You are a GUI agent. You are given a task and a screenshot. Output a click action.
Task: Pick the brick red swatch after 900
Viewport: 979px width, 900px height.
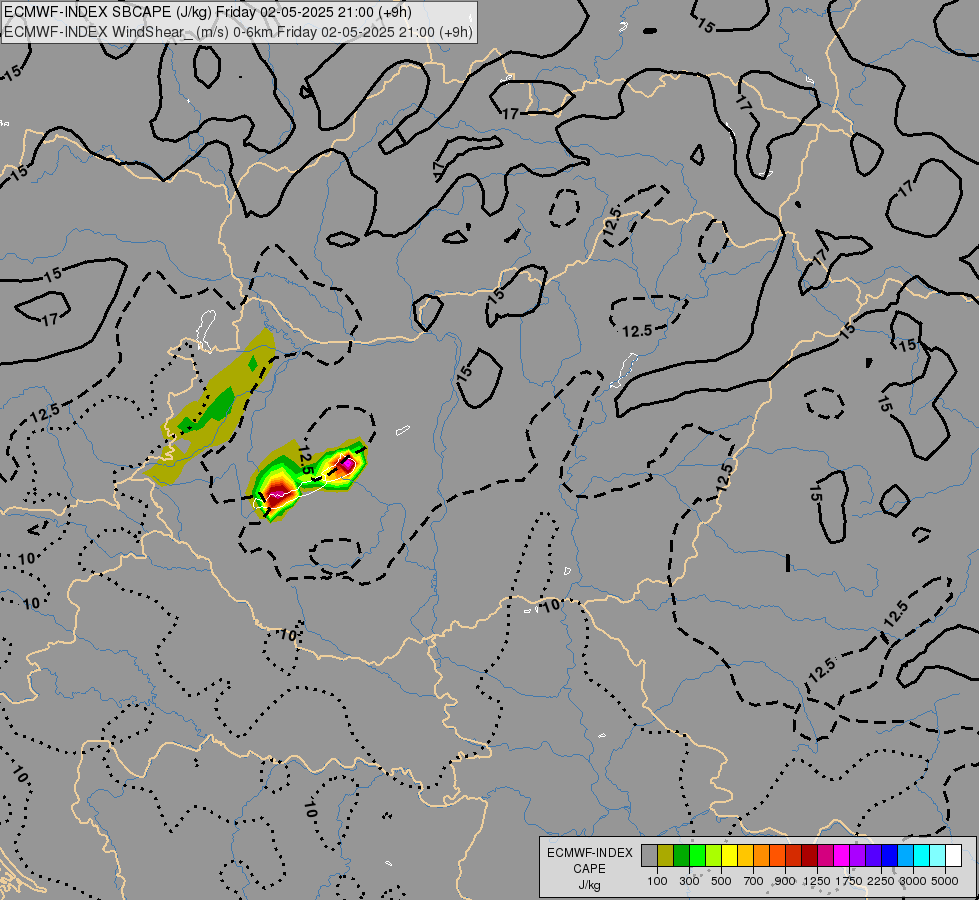pyautogui.click(x=794, y=856)
